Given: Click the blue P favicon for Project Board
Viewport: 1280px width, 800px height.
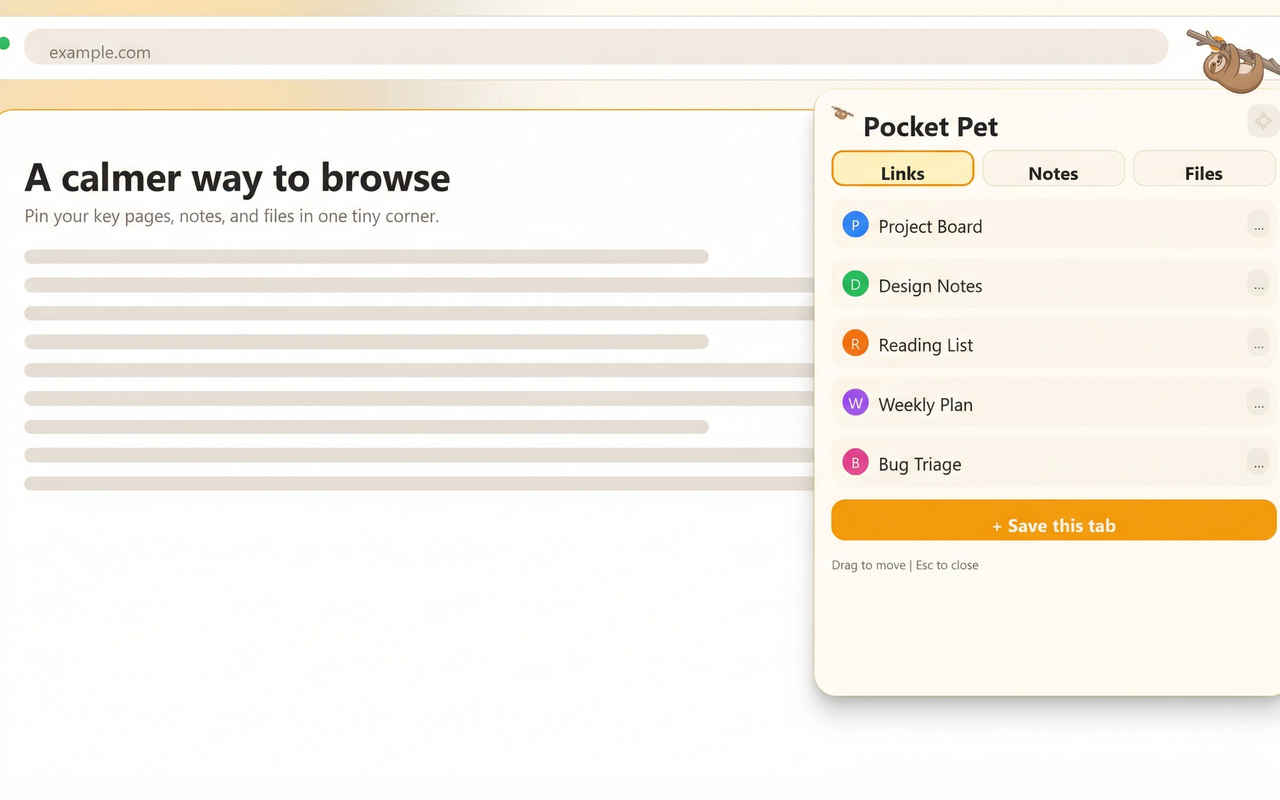Looking at the screenshot, I should coord(855,224).
